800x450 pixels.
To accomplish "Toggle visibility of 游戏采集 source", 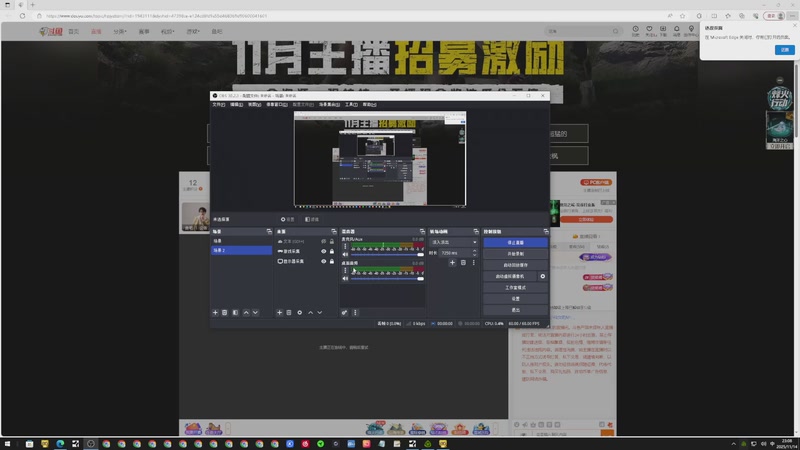I will [x=323, y=251].
